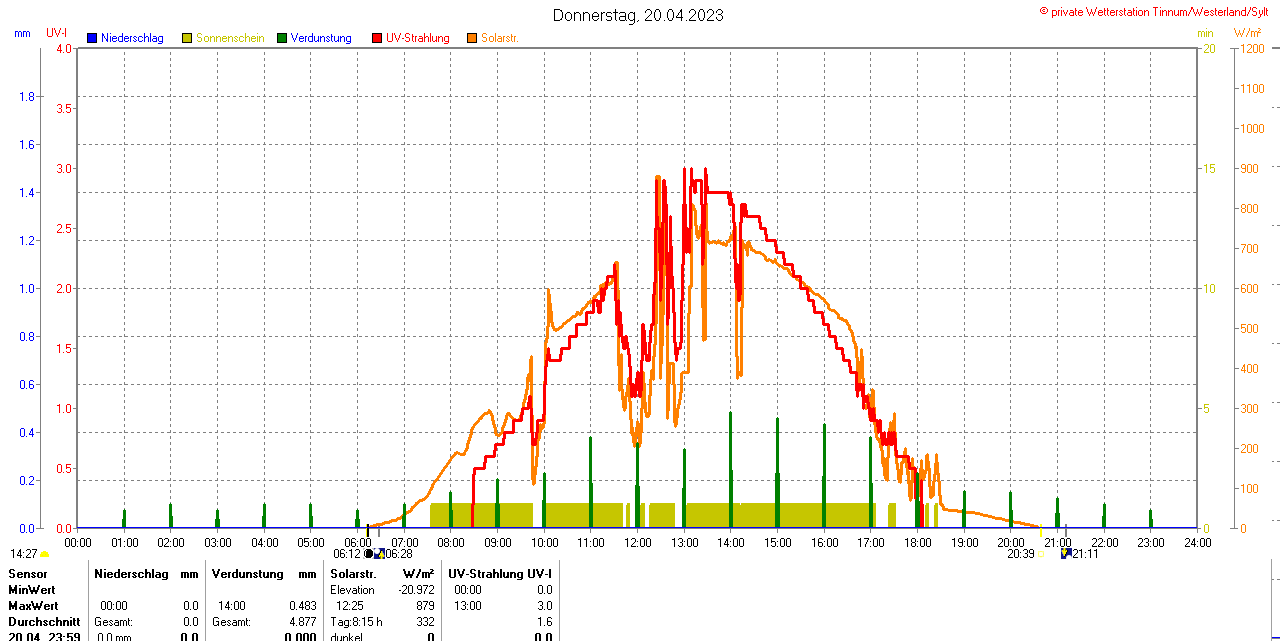This screenshot has height=641, width=1280.
Task: Click the dark moon icon next to 06:12
Action: (x=368, y=553)
